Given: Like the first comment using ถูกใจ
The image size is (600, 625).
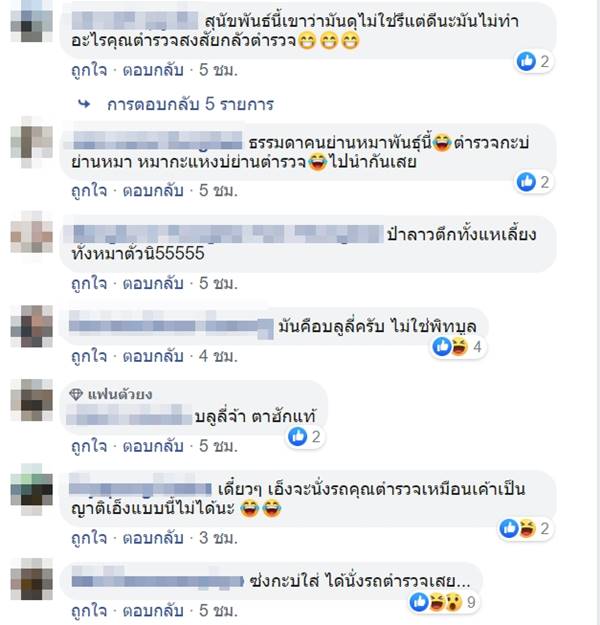Looking at the screenshot, I should click(x=89, y=70).
